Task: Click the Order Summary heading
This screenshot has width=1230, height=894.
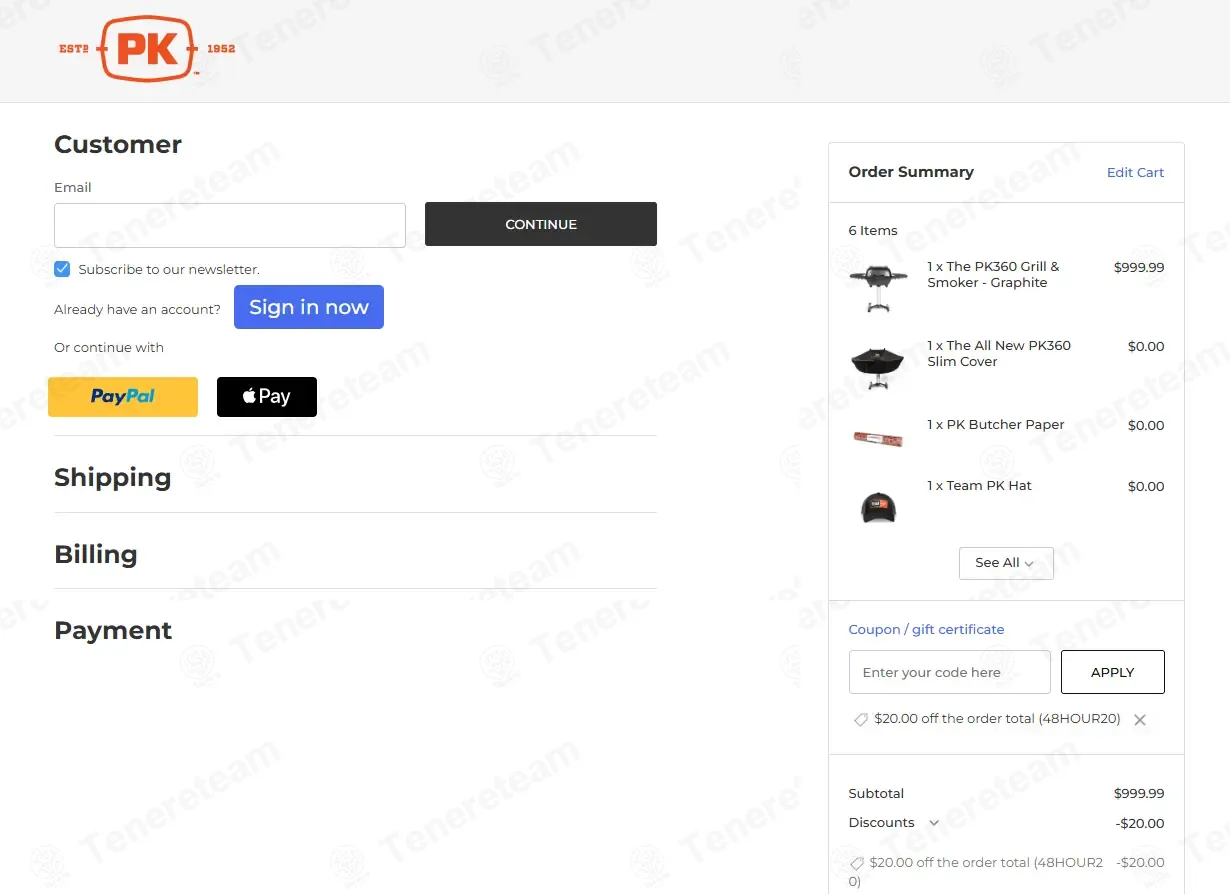Action: click(911, 172)
